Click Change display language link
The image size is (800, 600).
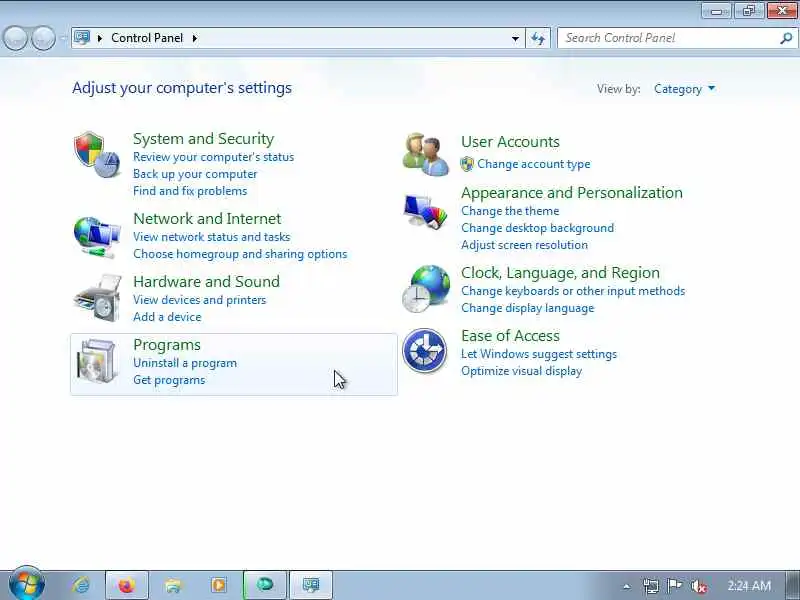(x=528, y=308)
